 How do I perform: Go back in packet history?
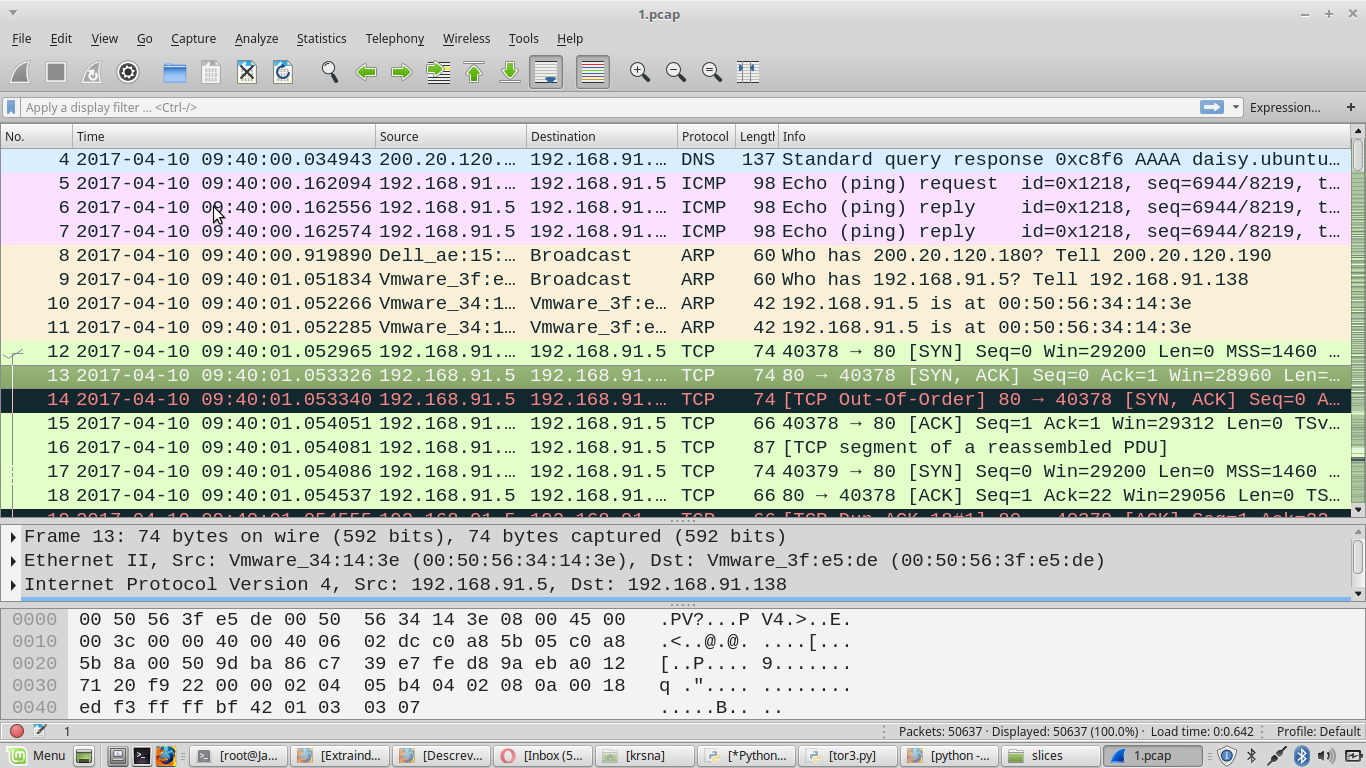coord(366,71)
